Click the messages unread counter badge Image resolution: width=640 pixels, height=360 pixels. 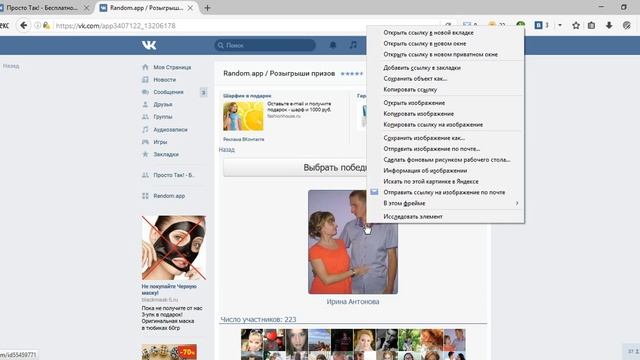[x=203, y=93]
